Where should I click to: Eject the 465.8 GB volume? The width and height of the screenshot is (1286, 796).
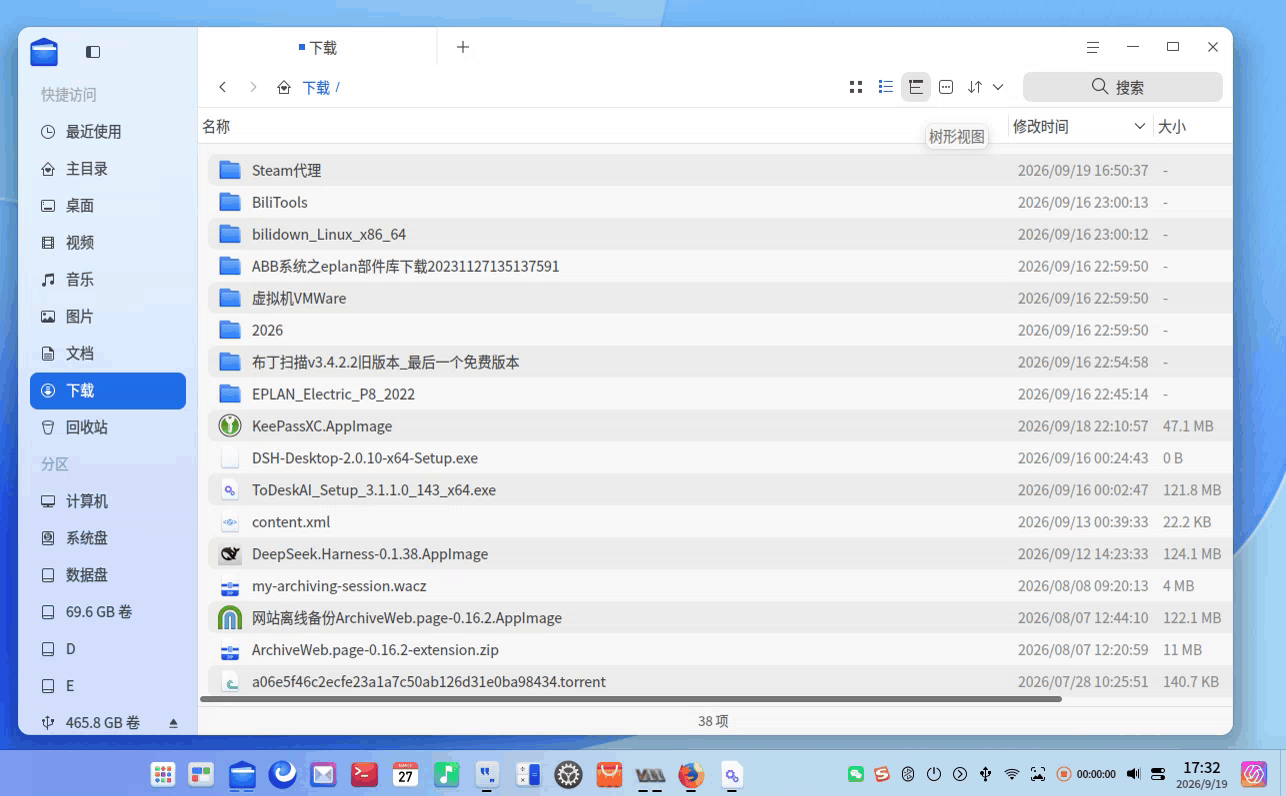pos(173,722)
